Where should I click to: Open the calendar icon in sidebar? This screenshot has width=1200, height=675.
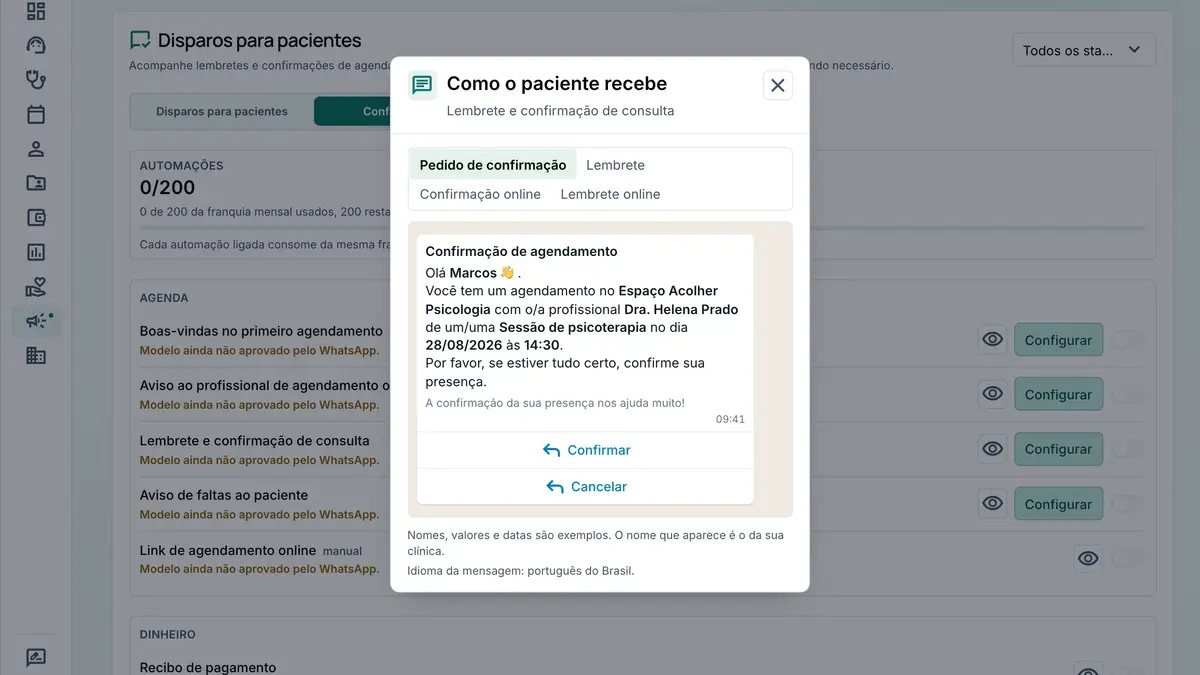[x=36, y=114]
